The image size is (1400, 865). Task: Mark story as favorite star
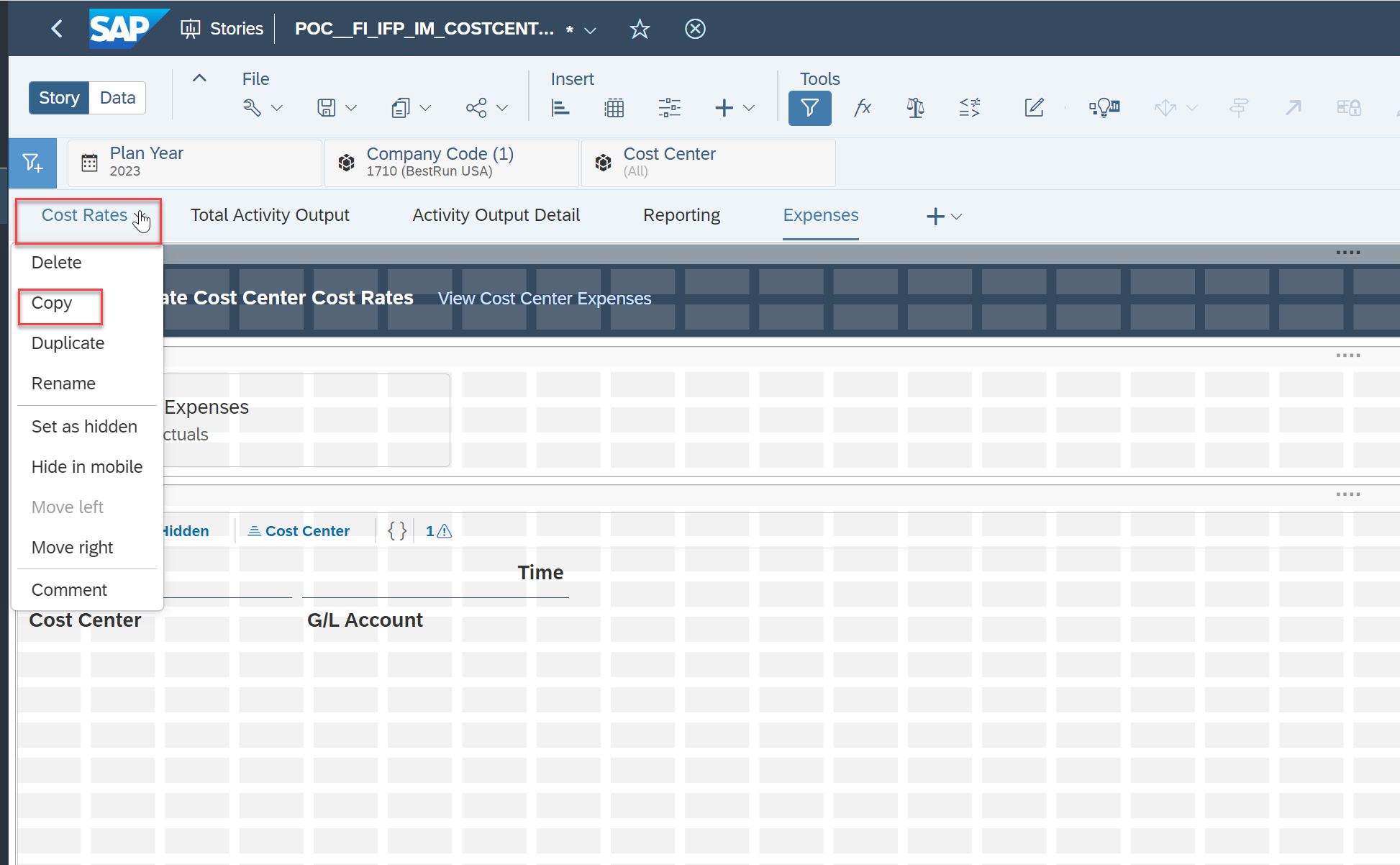coord(639,29)
